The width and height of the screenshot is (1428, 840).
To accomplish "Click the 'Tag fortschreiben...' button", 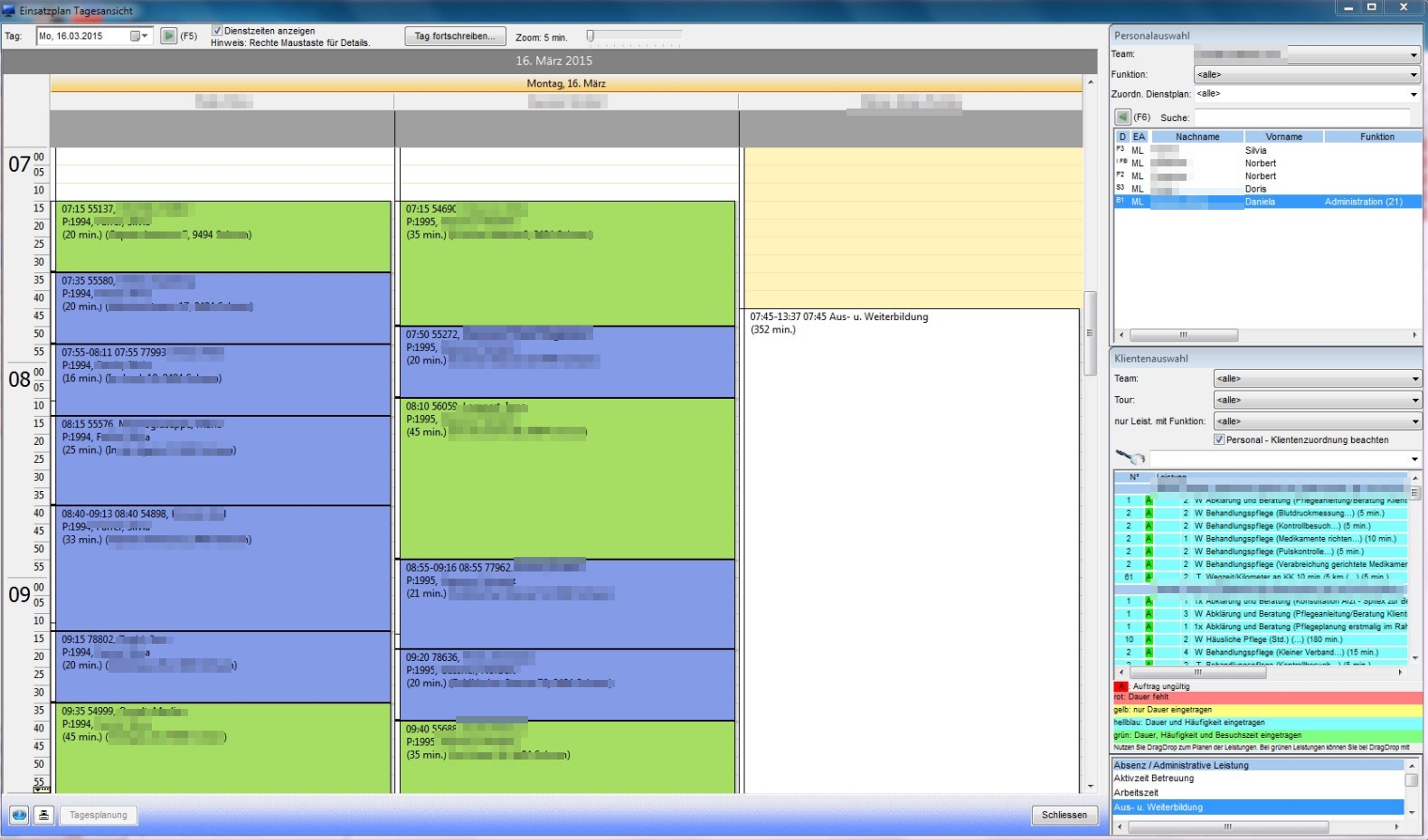I will coord(454,36).
